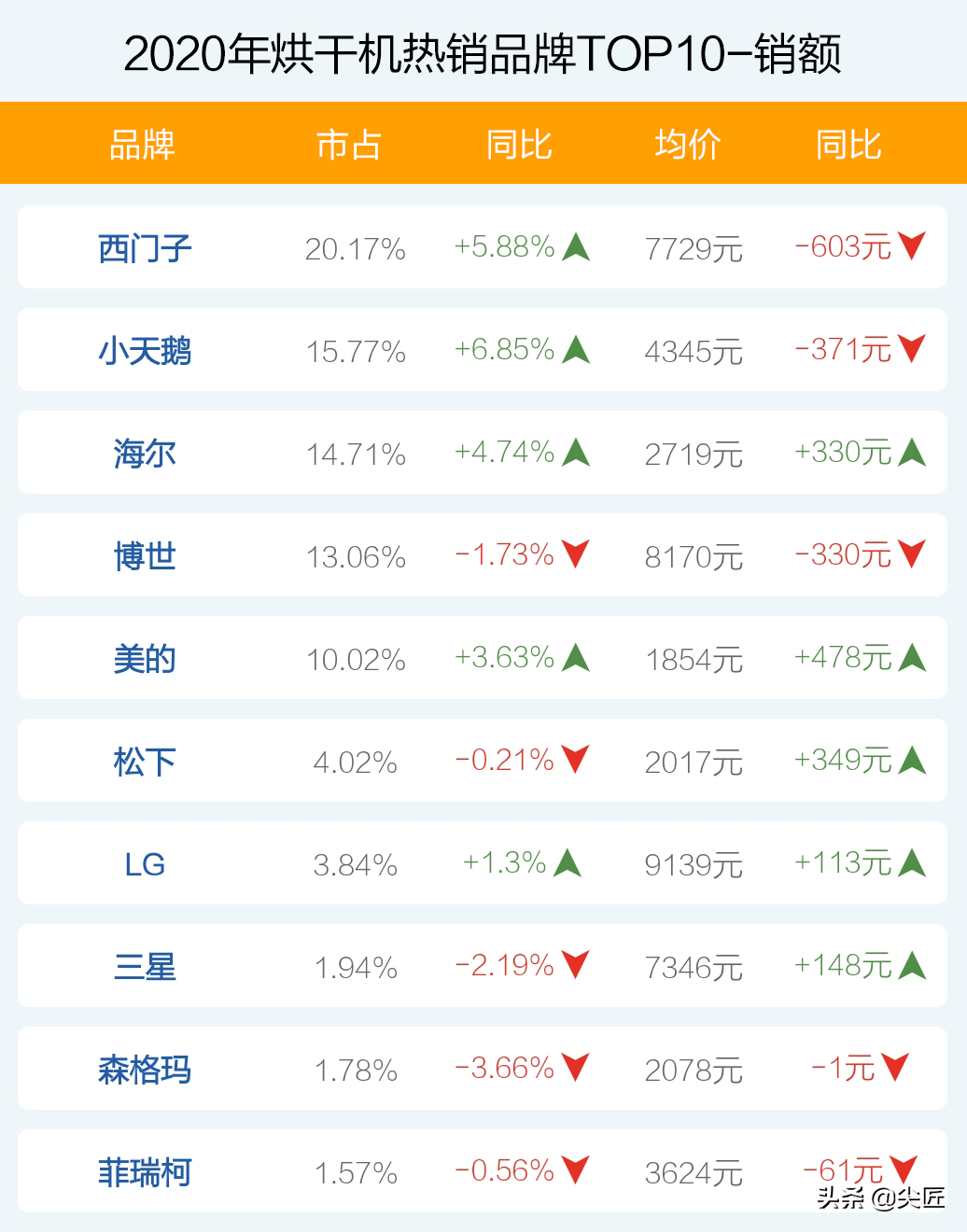Click the 头条 @尖匠 watermark
The width and height of the screenshot is (967, 1232).
[881, 1197]
